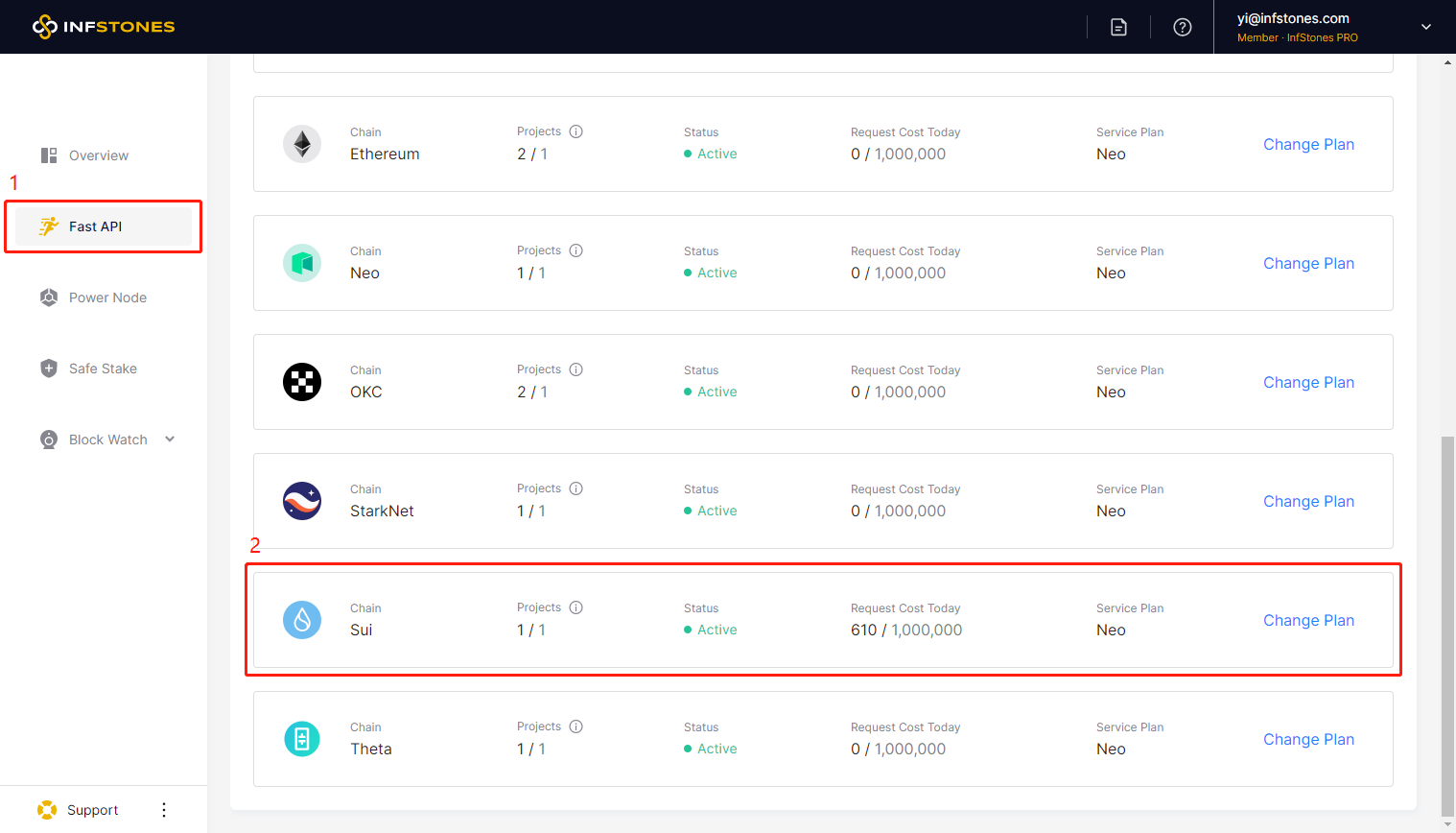Click the Ethereum chain logo

(302, 144)
